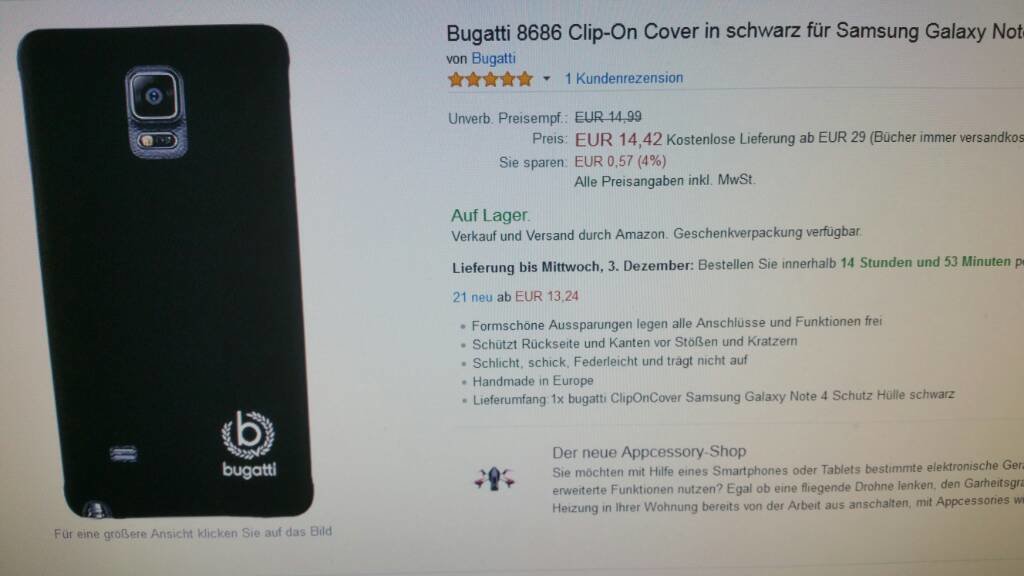Click the five-star rating icons
1024x576 pixels.
(x=490, y=80)
